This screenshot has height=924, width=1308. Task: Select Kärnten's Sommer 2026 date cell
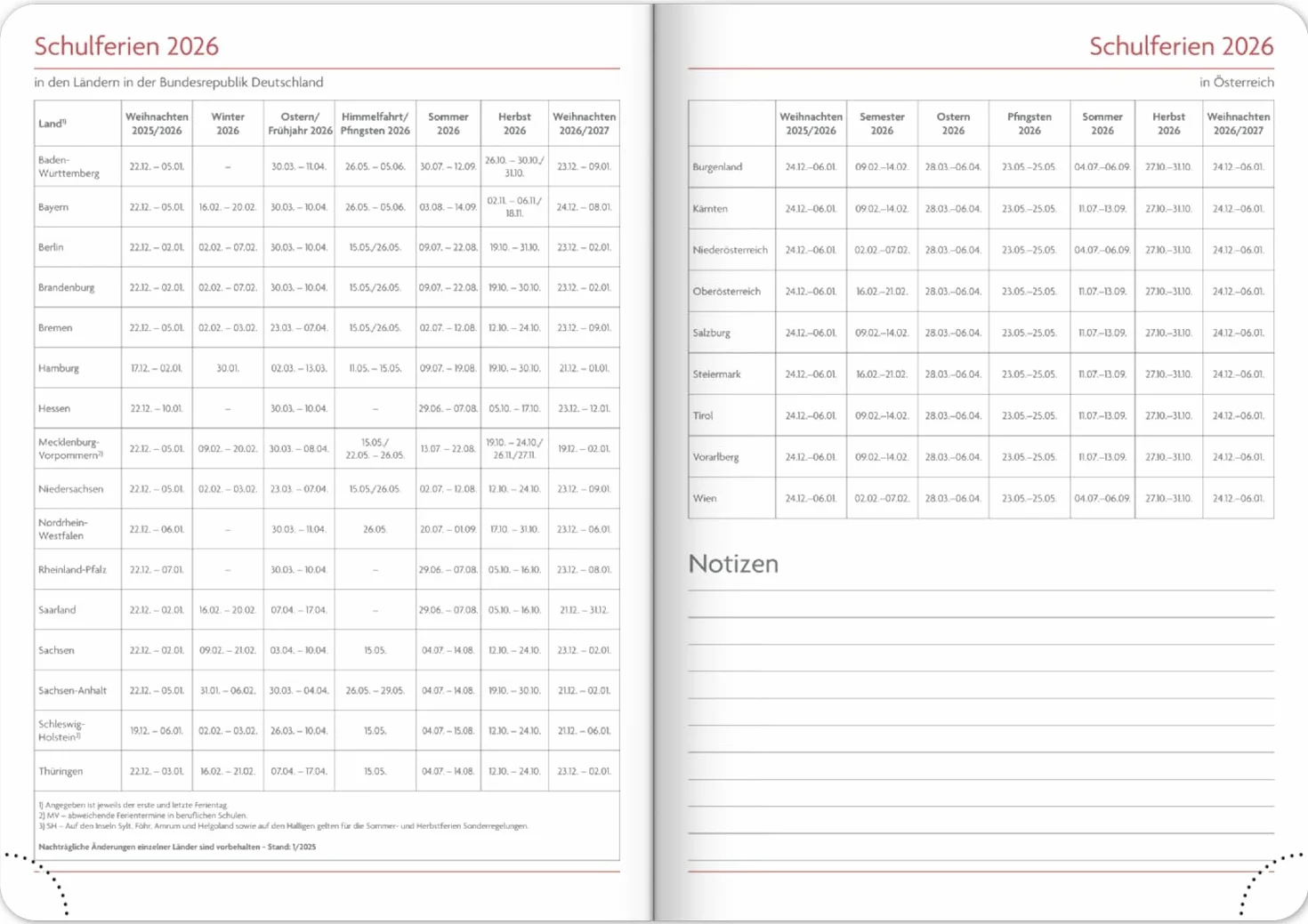[x=1102, y=209]
